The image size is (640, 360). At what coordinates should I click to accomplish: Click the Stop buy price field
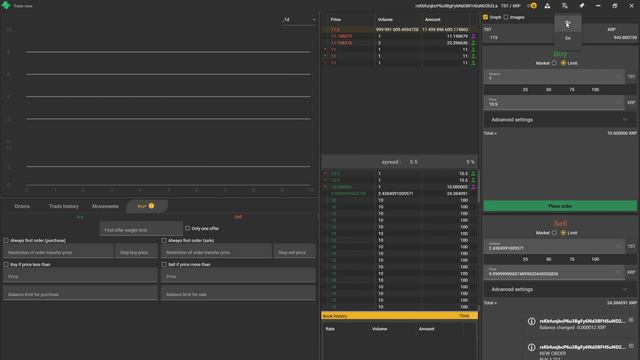(x=136, y=252)
